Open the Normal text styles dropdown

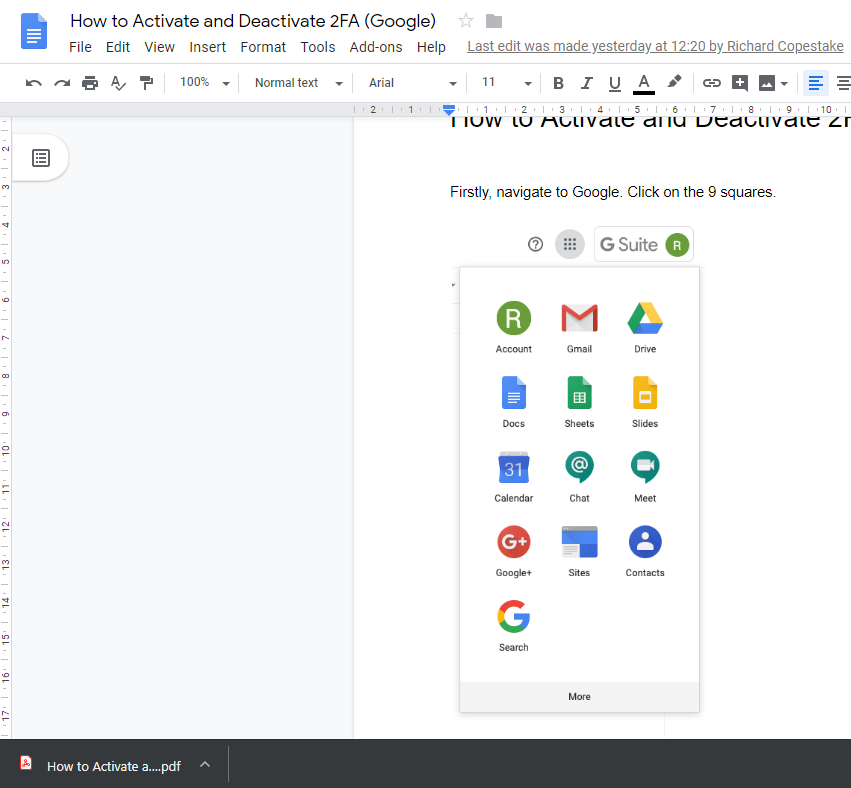299,82
